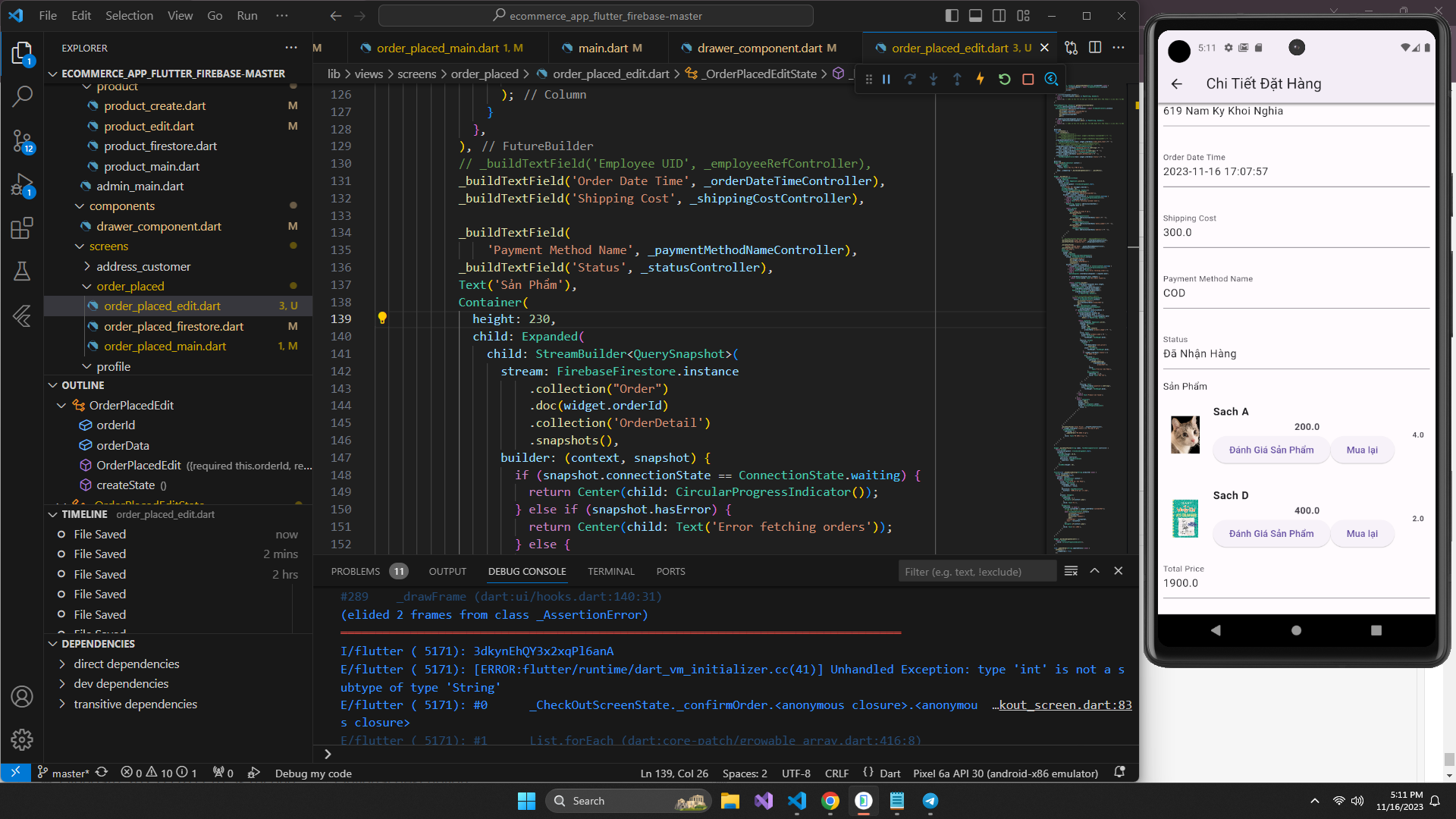The width and height of the screenshot is (1456, 819).
Task: Open the Run and Debug view
Action: 22,185
